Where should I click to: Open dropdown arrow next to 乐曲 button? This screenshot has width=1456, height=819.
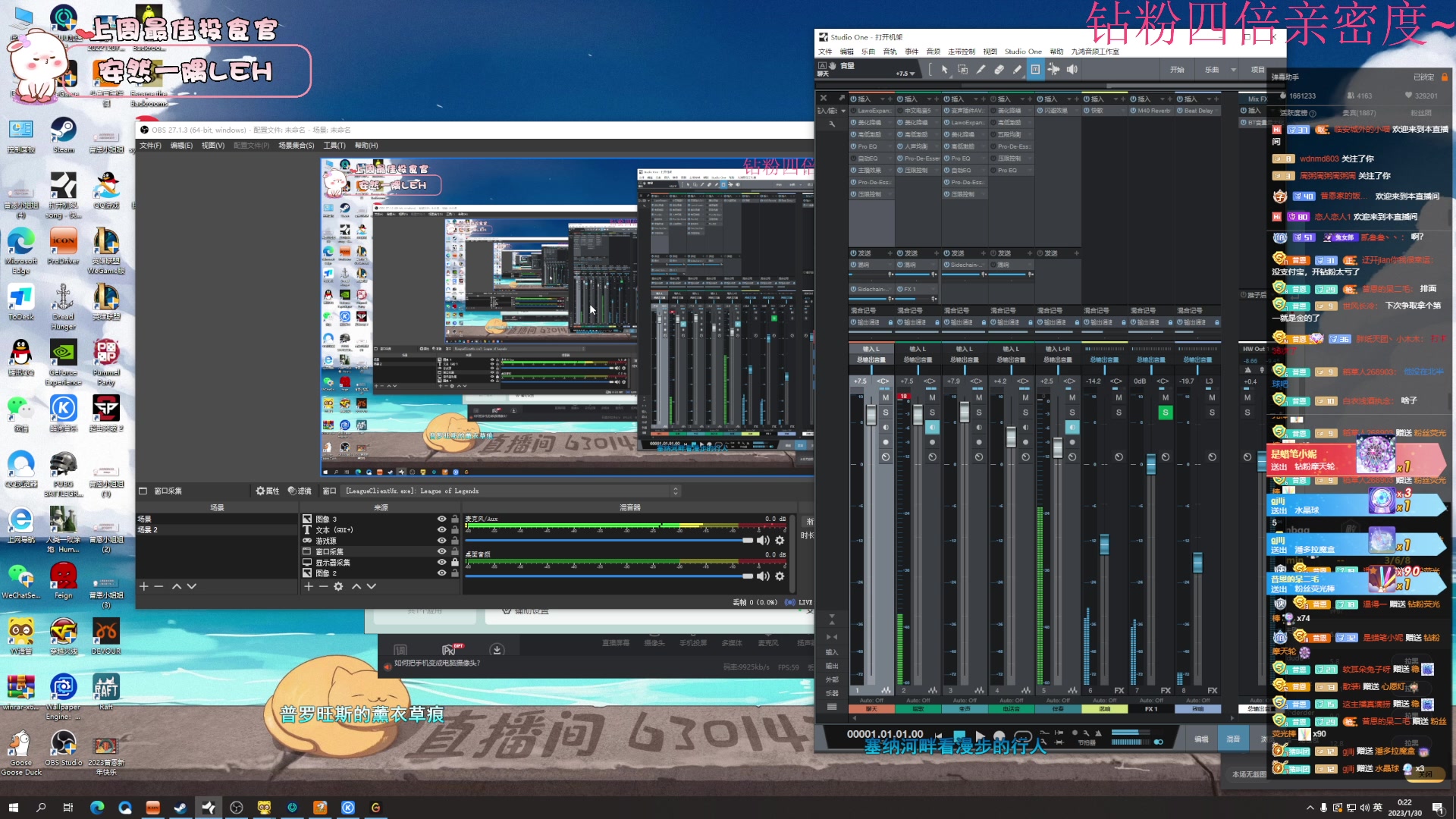click(x=1233, y=70)
